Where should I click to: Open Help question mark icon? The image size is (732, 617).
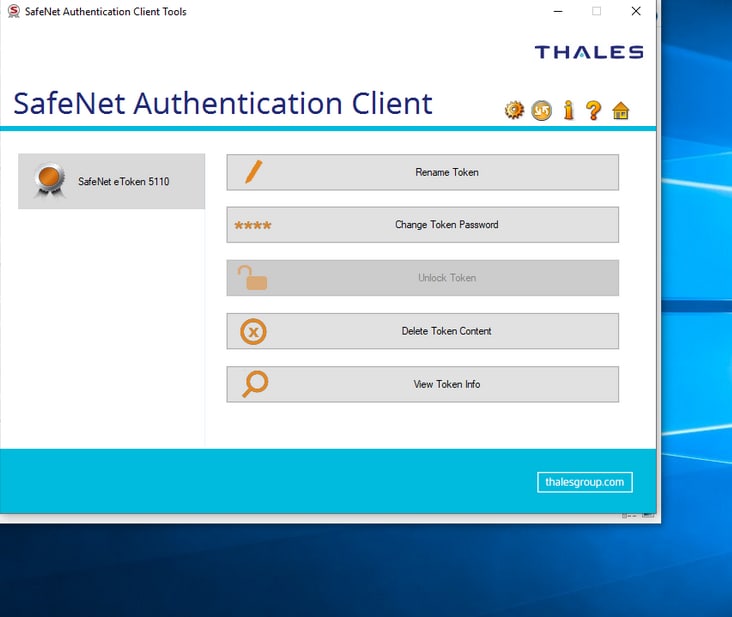[x=593, y=111]
